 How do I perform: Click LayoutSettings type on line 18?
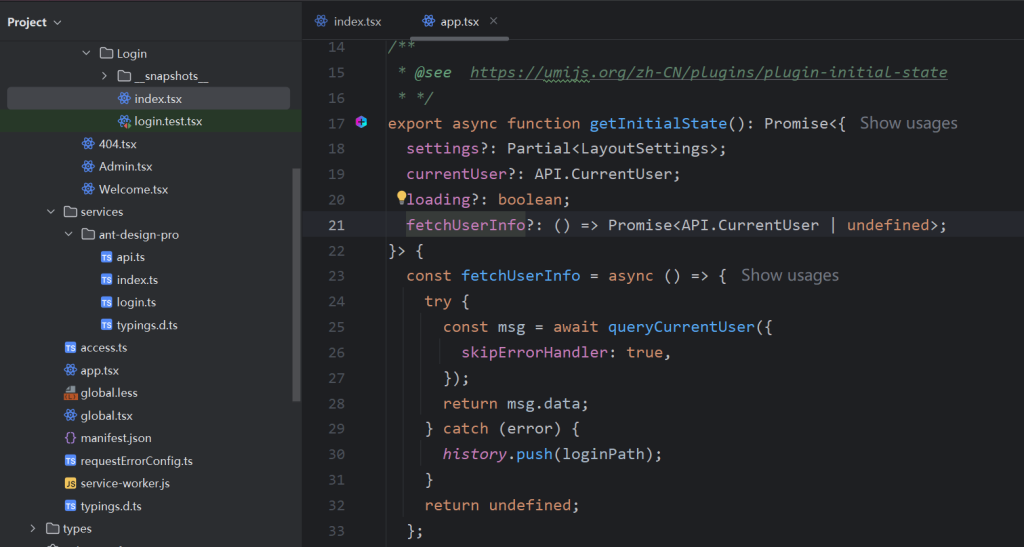click(x=645, y=149)
